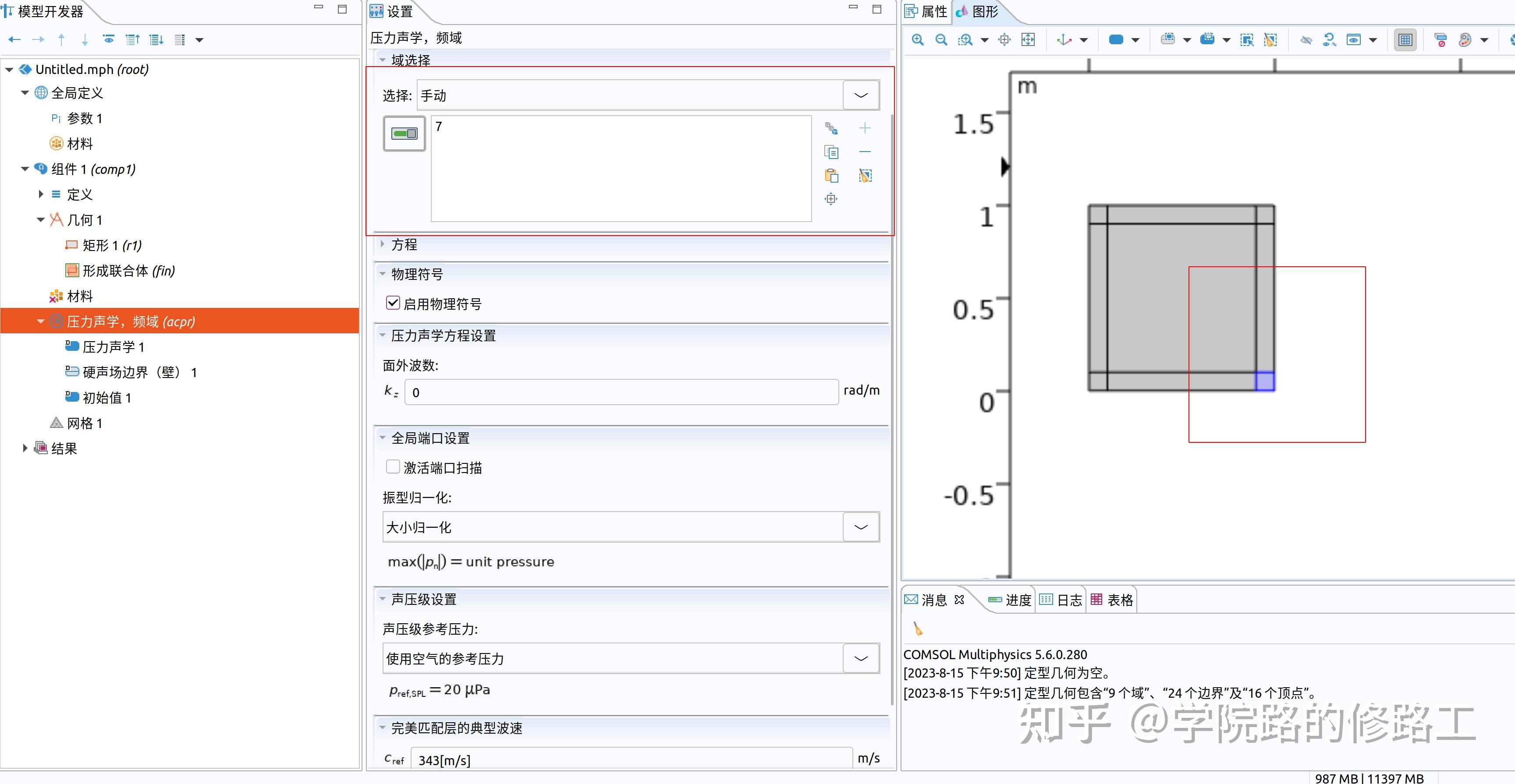This screenshot has width=1515, height=784.
Task: Expand the 结果 tree node
Action: pos(25,449)
